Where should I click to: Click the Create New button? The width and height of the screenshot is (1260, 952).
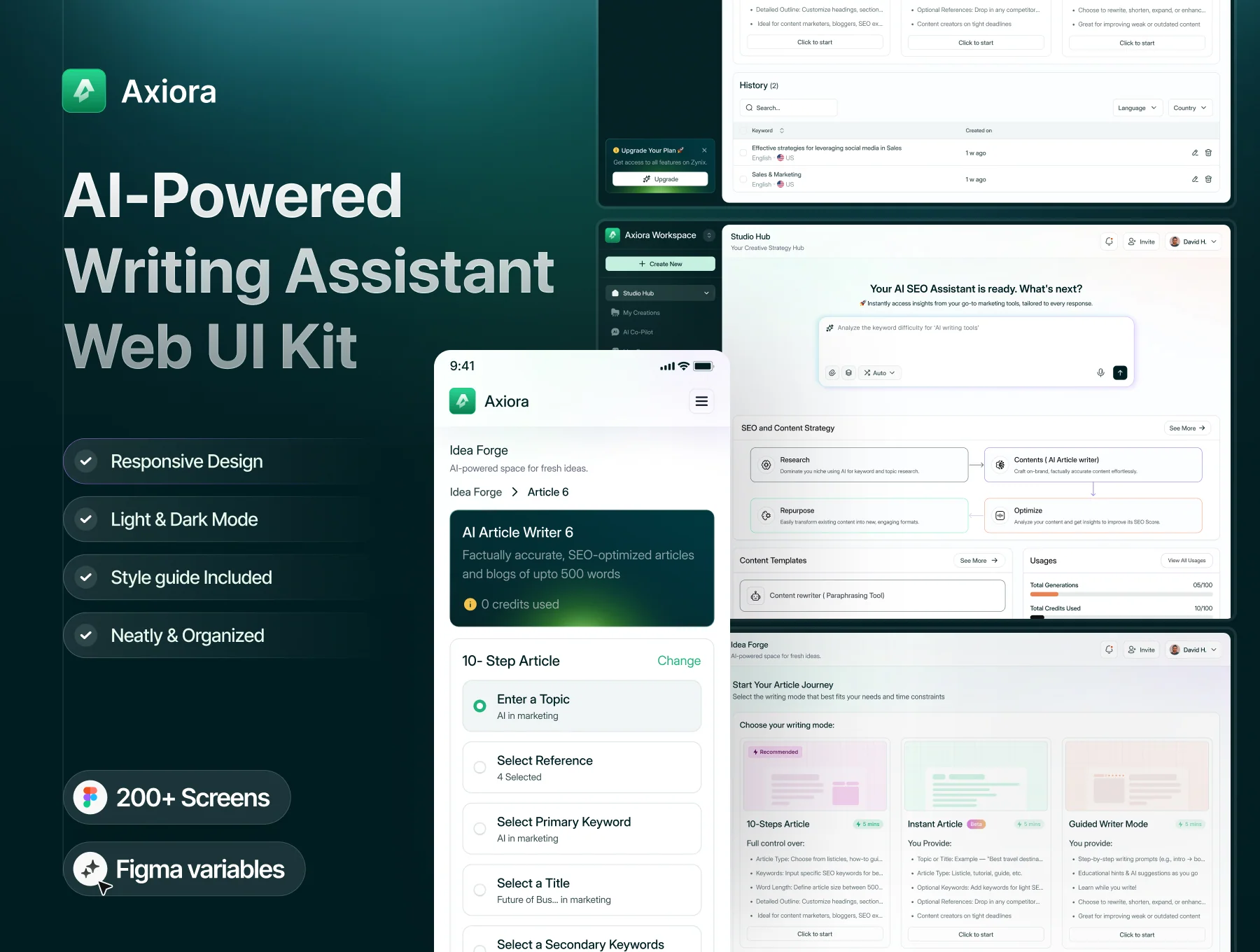[x=660, y=264]
